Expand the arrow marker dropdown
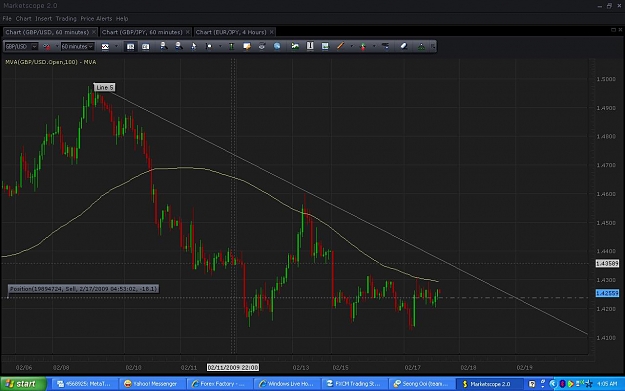625x391 pixels. point(374,47)
